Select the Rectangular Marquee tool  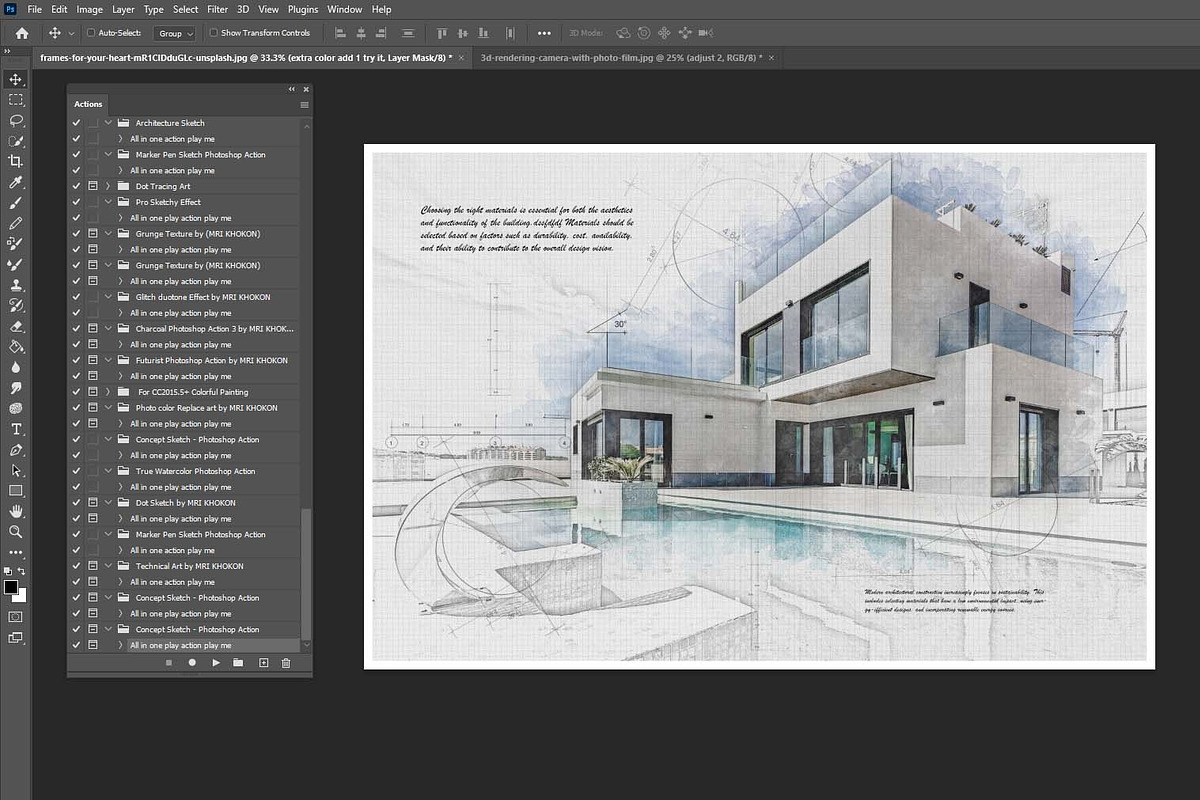click(x=15, y=99)
